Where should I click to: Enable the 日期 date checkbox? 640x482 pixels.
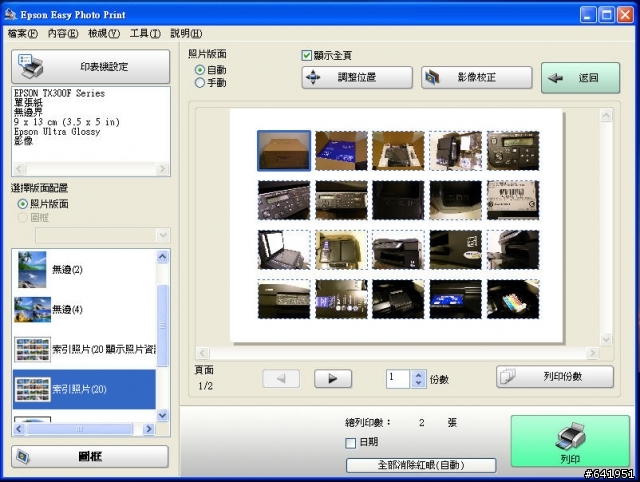pos(351,443)
